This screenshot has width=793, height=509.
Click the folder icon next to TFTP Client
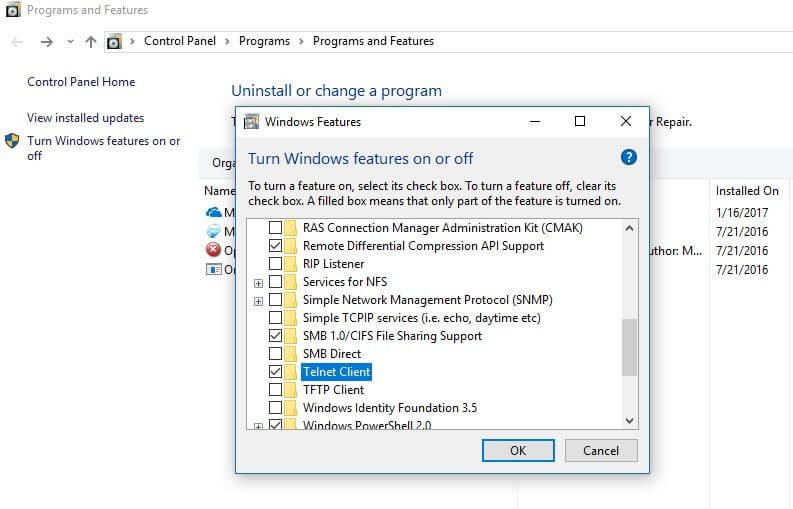(x=290, y=390)
